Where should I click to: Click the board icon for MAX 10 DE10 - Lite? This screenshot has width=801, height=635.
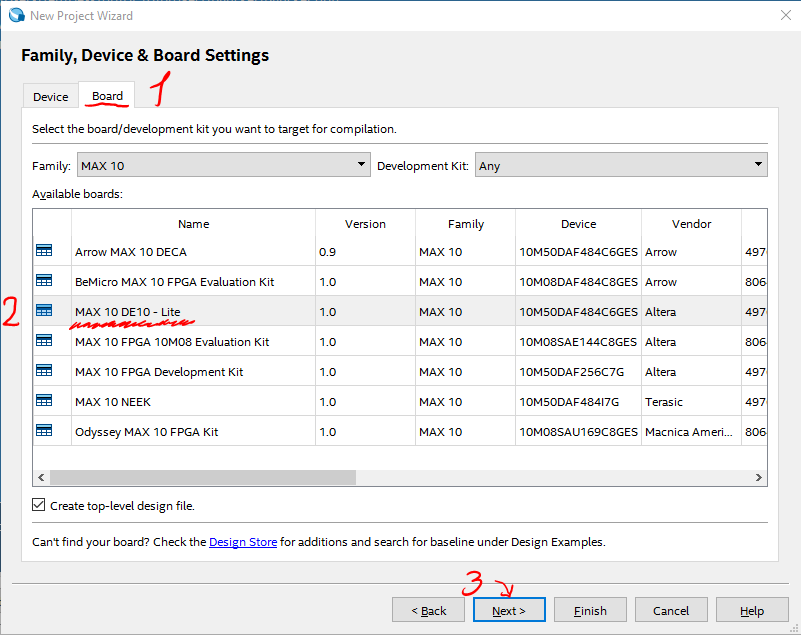click(x=44, y=311)
